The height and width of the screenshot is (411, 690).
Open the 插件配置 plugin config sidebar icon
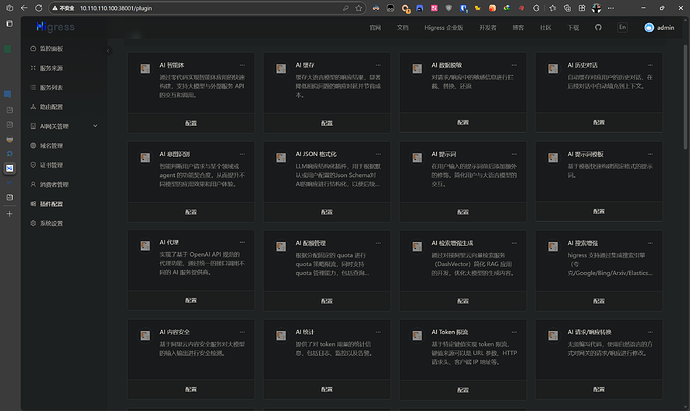point(33,203)
